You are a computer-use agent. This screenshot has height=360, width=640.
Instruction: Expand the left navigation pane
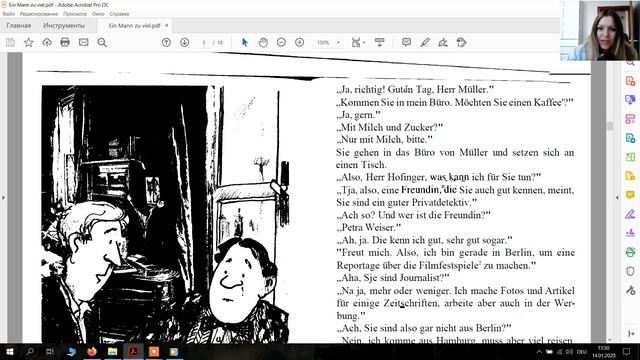3,198
